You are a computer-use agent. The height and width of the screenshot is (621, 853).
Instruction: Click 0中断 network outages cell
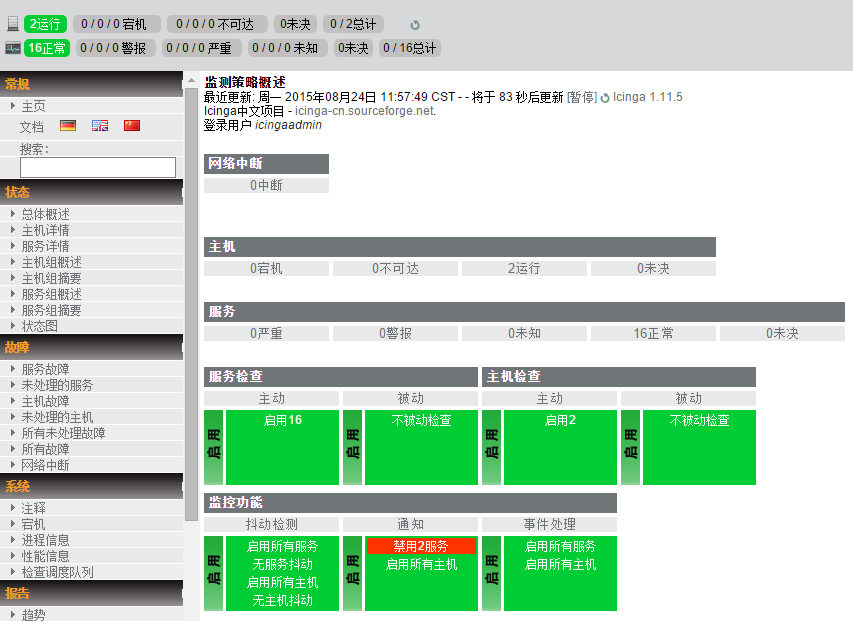click(267, 185)
